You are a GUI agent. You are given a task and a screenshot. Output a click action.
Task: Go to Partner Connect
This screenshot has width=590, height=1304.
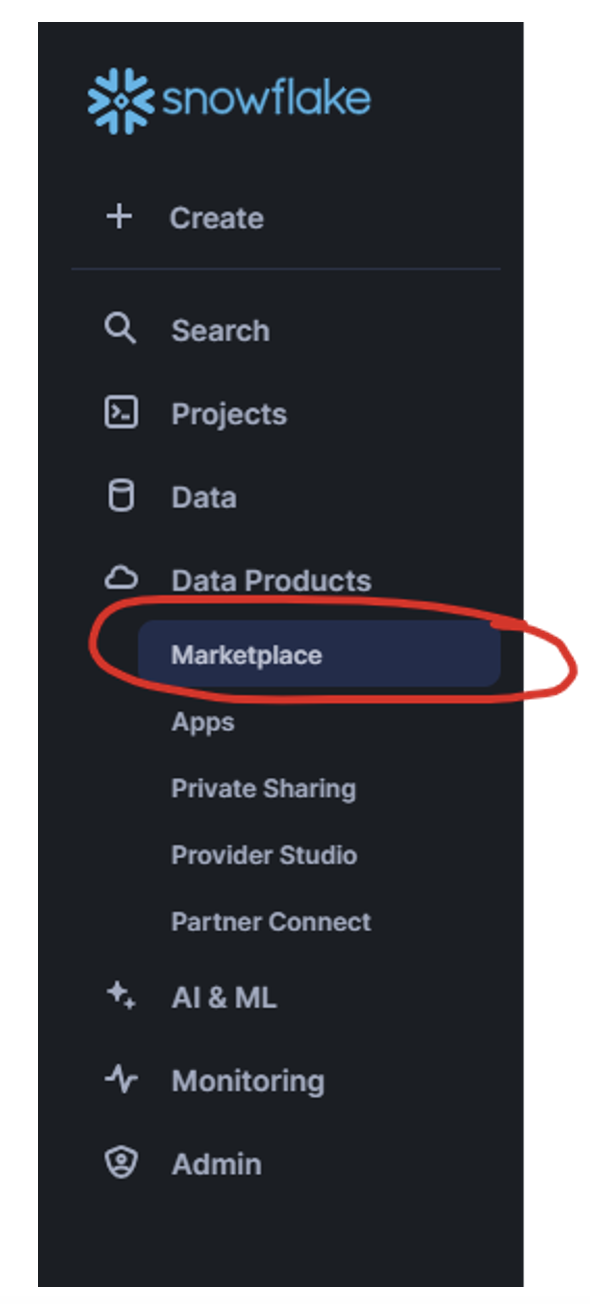pos(271,921)
